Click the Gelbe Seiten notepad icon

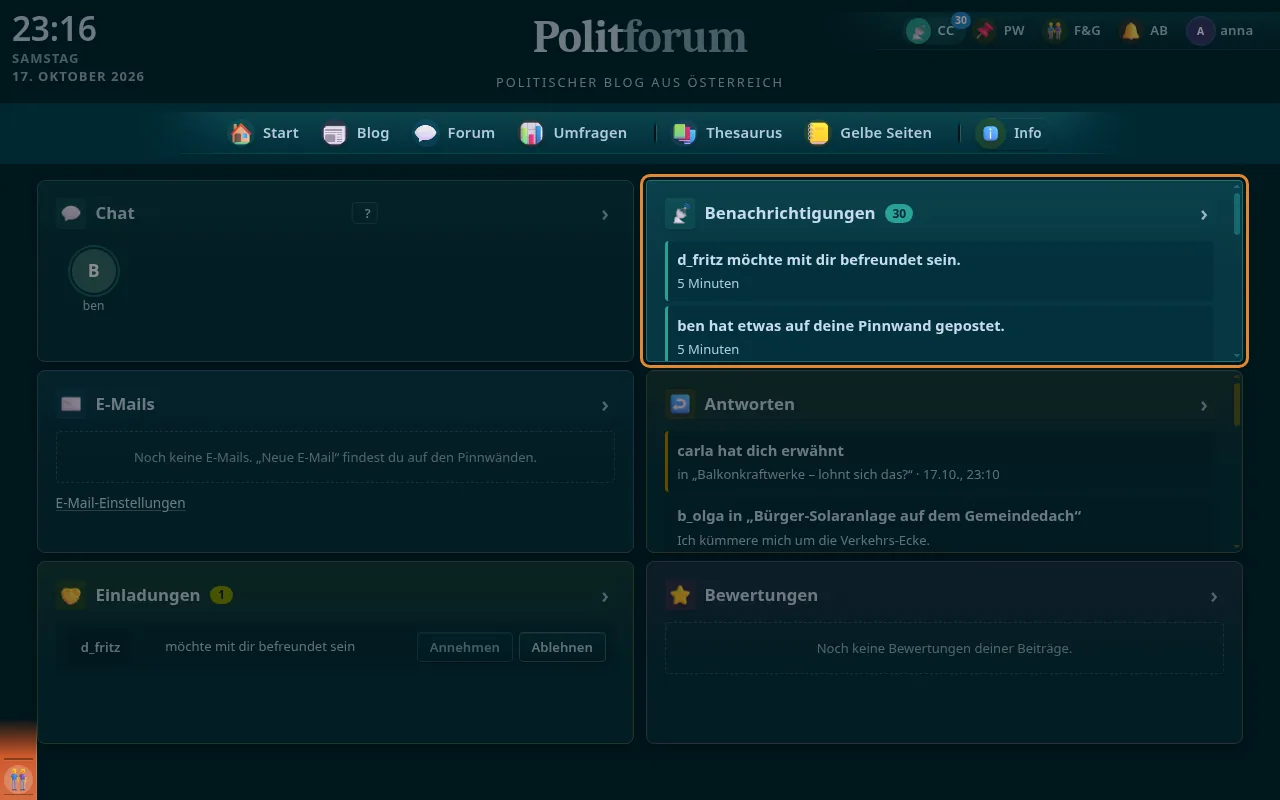pos(819,133)
